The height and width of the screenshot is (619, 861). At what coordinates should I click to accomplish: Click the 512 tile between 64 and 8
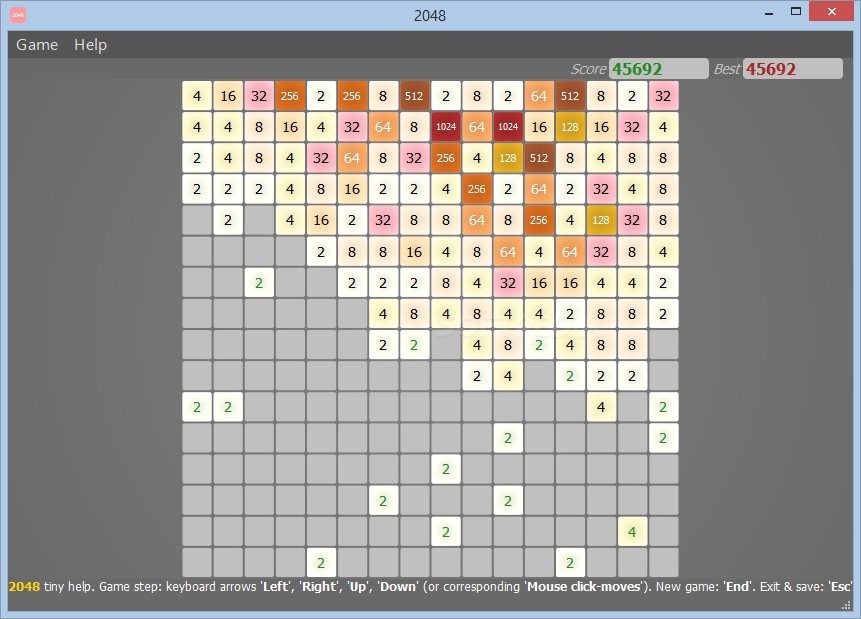pos(569,96)
